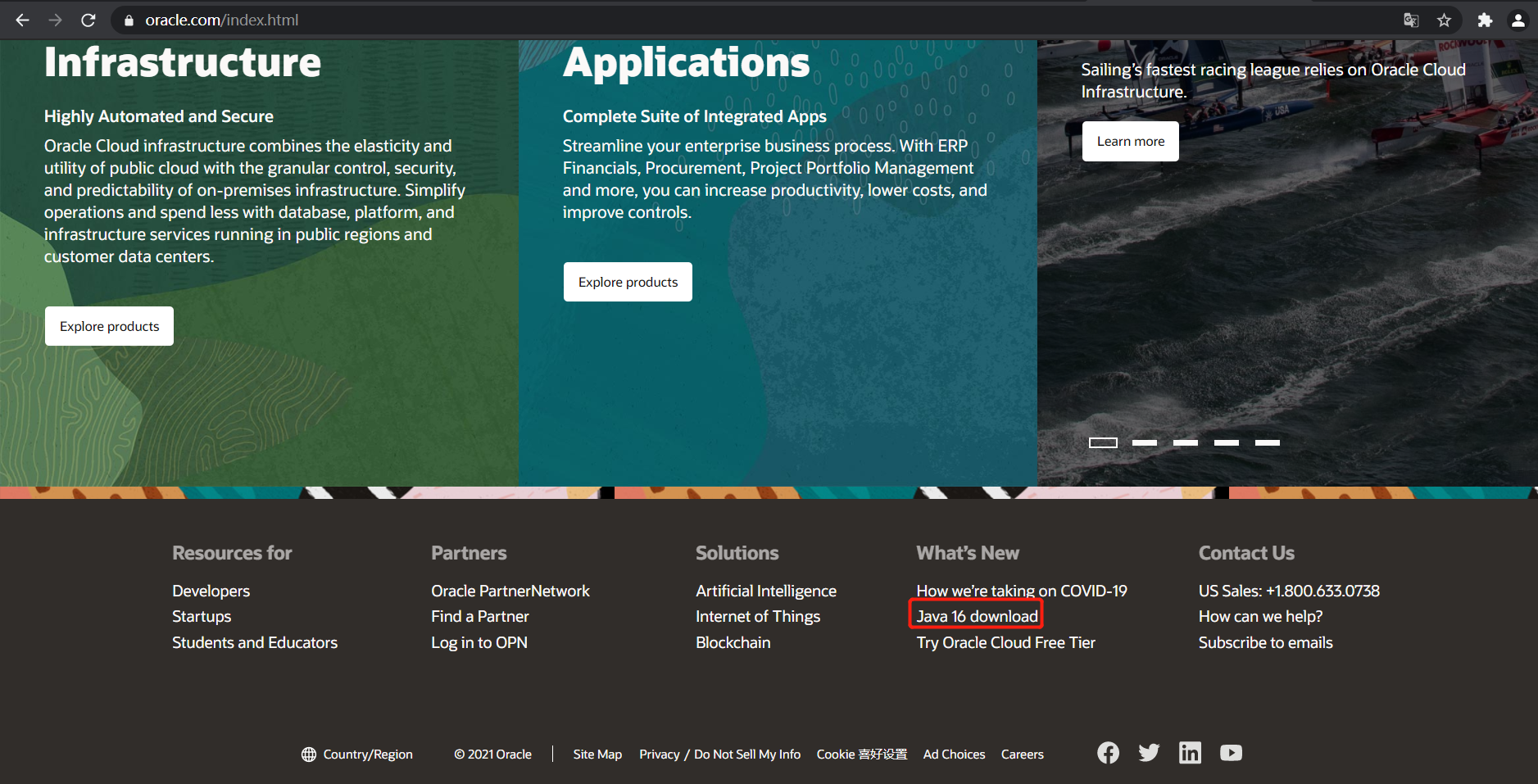Open Oracle's LinkedIn page icon
Screen dimensions: 1538x784
pos(1190,753)
